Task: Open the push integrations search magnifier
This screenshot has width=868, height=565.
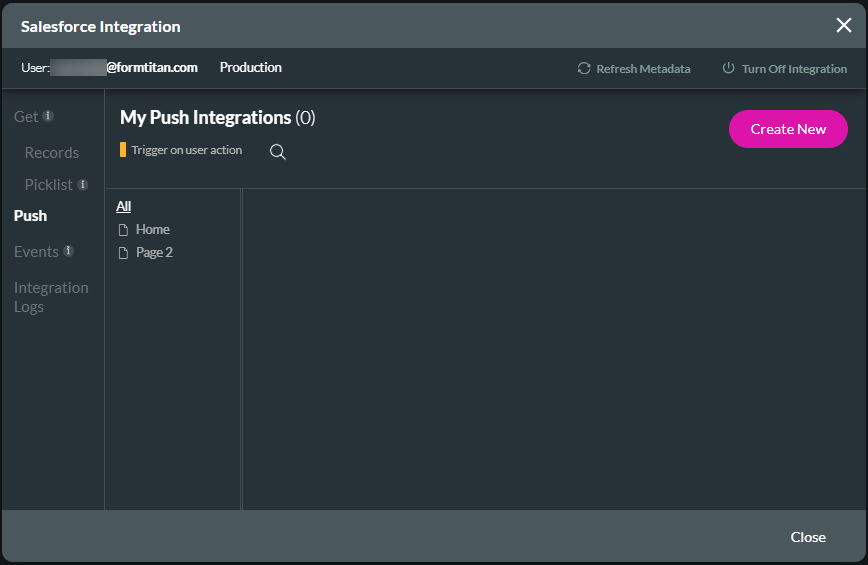Action: click(278, 152)
